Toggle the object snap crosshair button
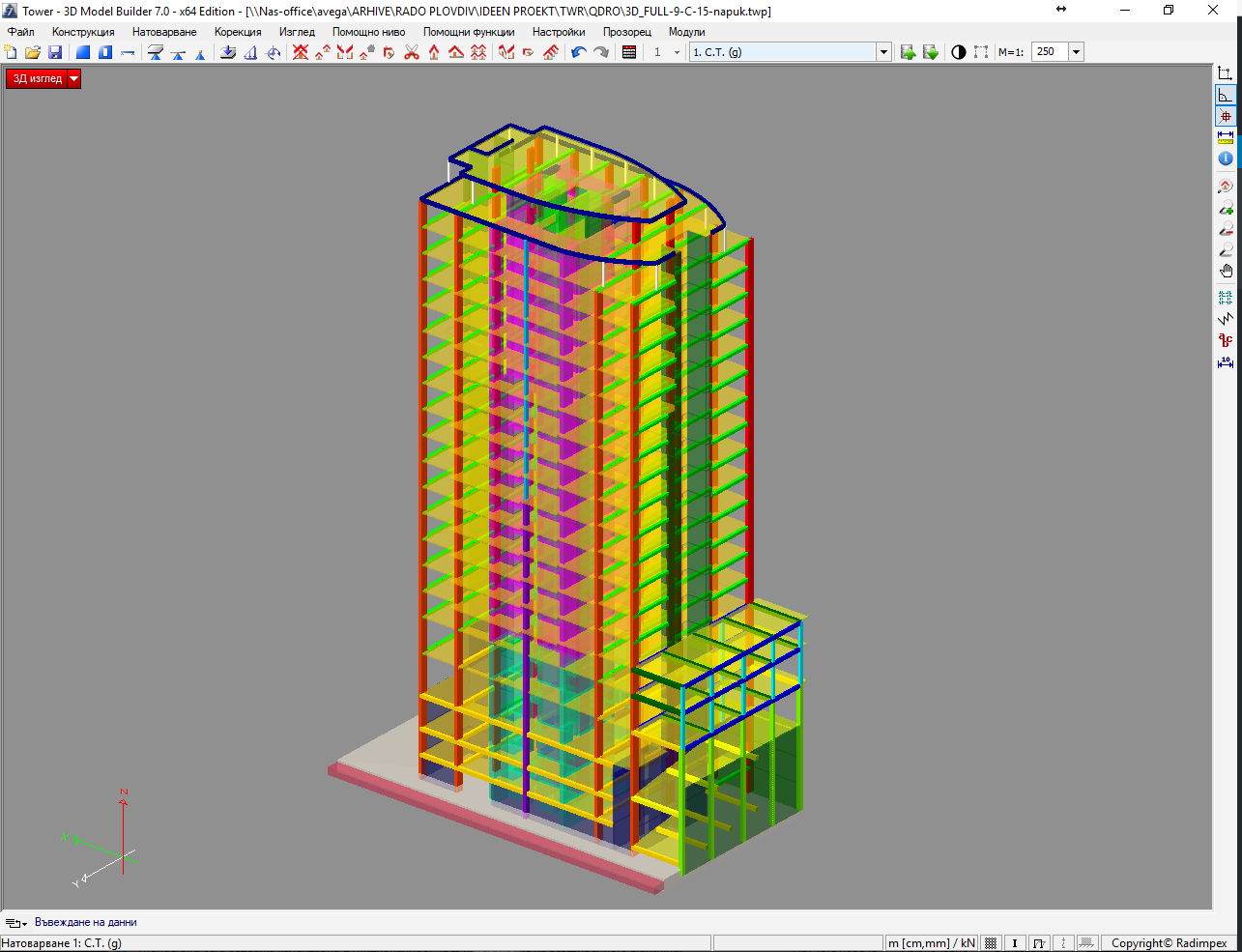1242x952 pixels. point(1226,116)
